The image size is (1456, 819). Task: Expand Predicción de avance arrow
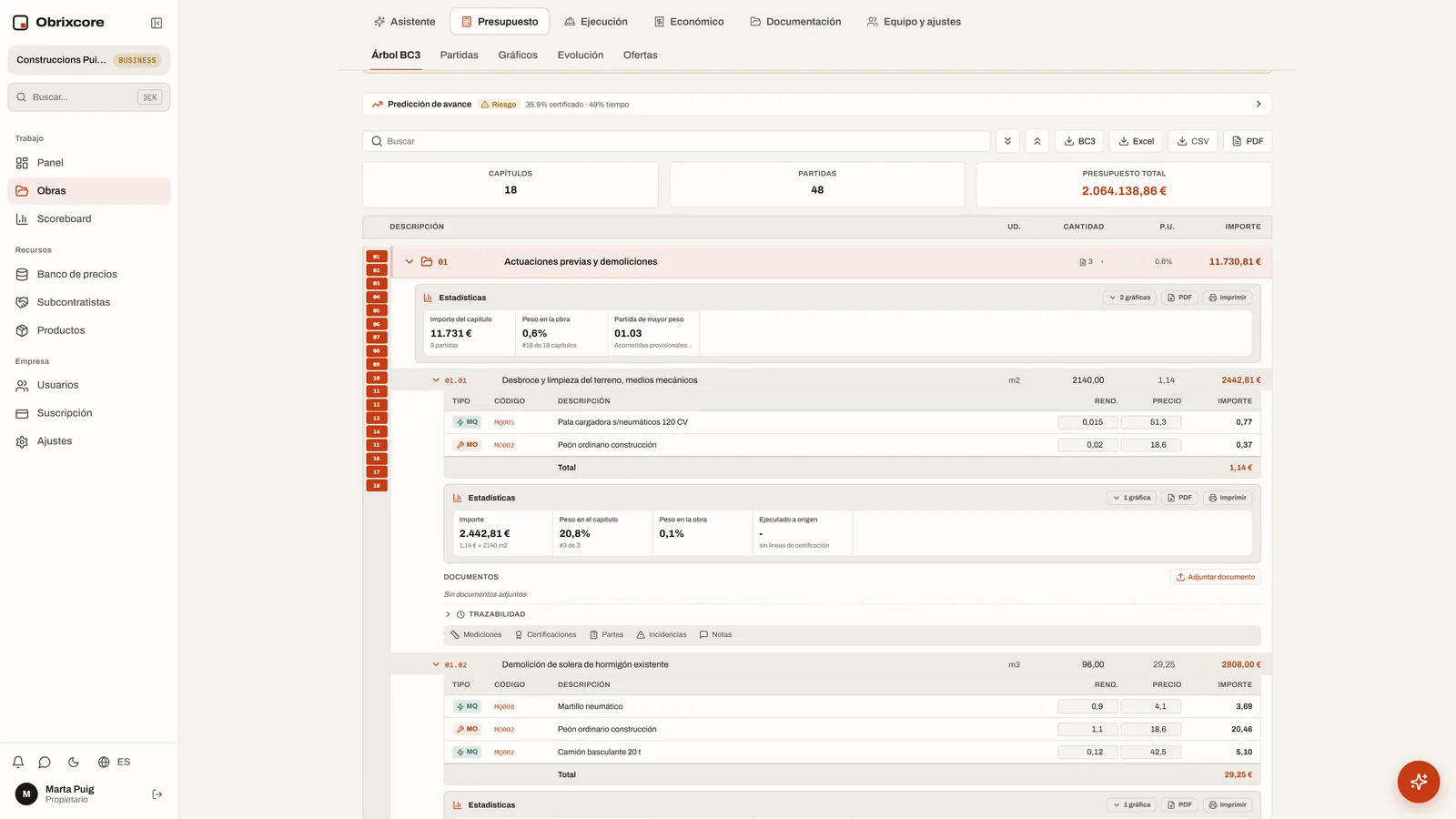coord(1259,105)
